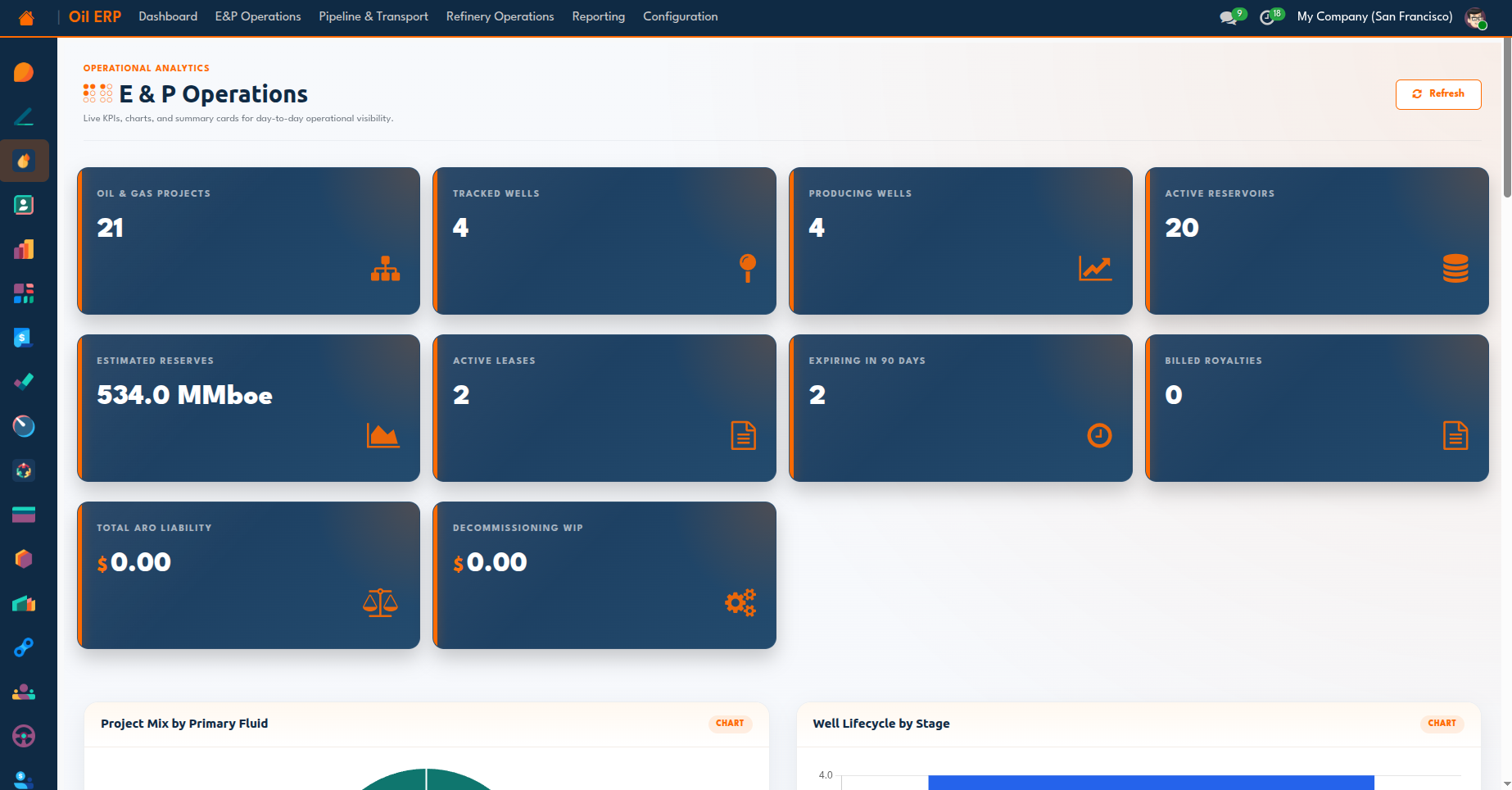Open the Active Reservoirs card

tap(1317, 241)
